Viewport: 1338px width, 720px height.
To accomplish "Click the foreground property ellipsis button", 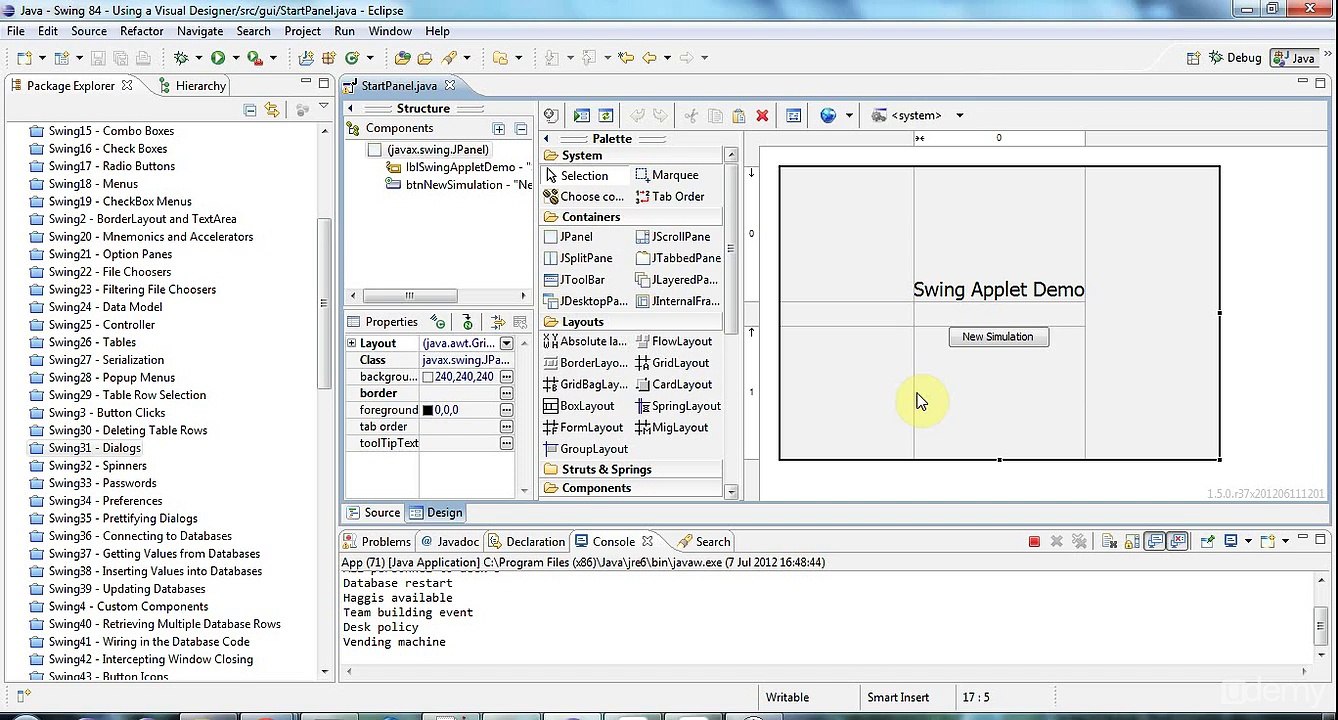I will (507, 410).
